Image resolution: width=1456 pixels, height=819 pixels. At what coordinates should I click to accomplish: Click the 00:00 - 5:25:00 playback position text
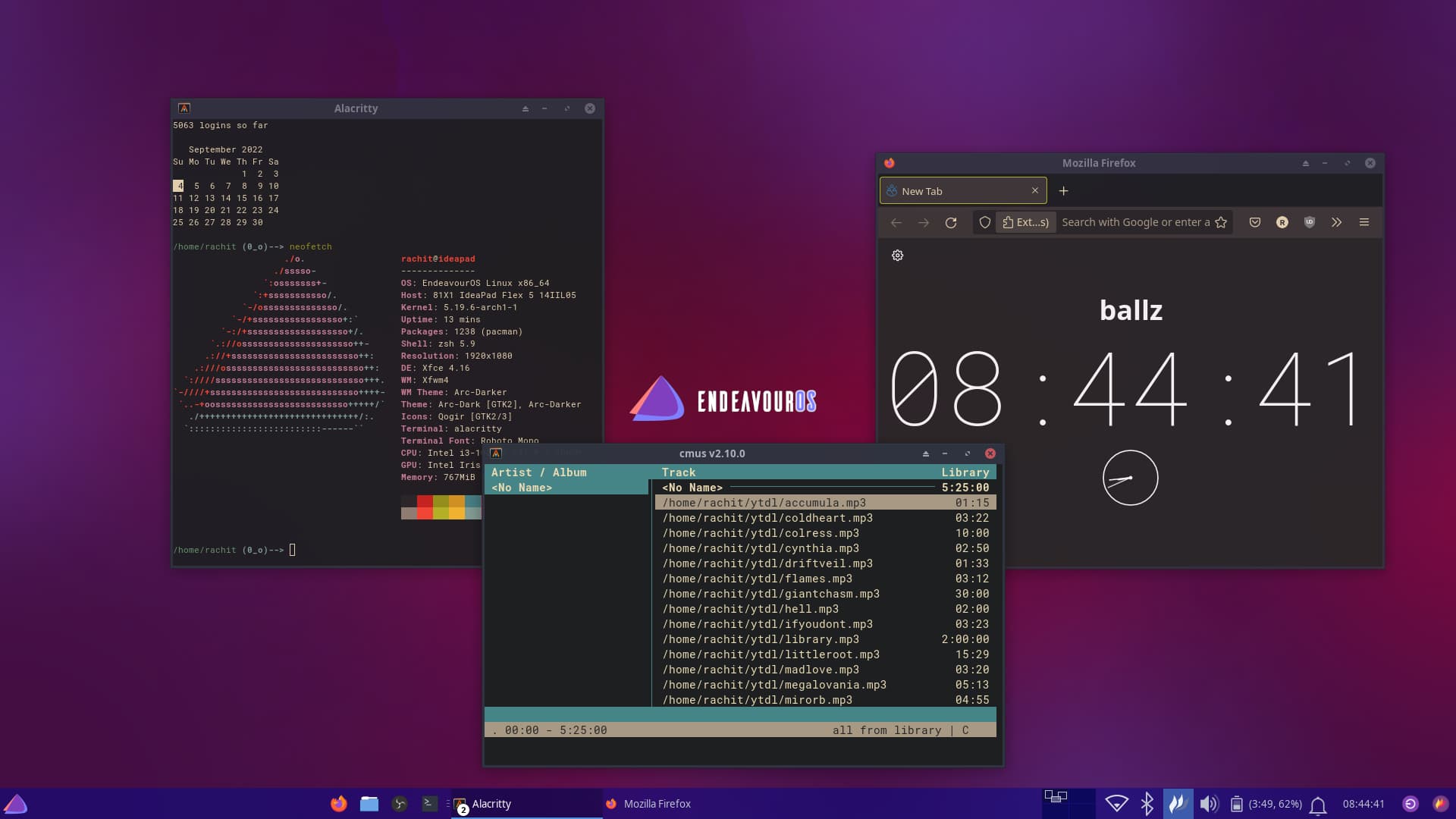coord(556,730)
